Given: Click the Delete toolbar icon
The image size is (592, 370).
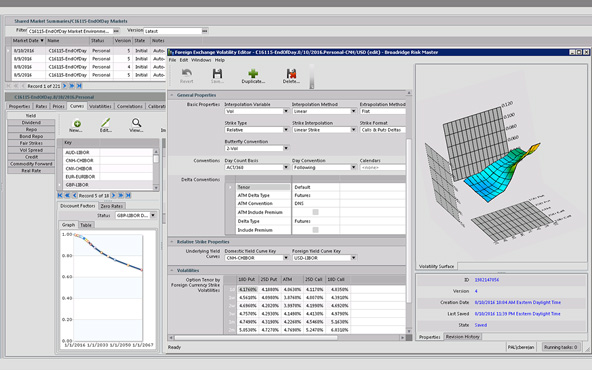Looking at the screenshot, I should click(x=291, y=73).
